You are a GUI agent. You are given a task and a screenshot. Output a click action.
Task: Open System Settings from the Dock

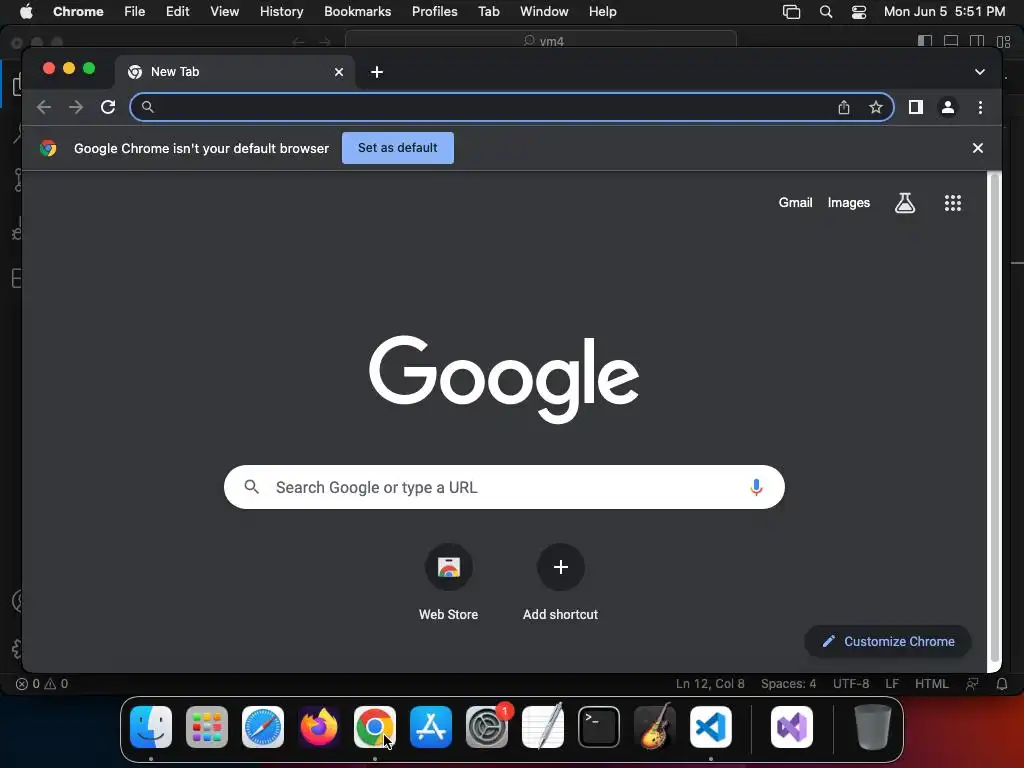487,727
